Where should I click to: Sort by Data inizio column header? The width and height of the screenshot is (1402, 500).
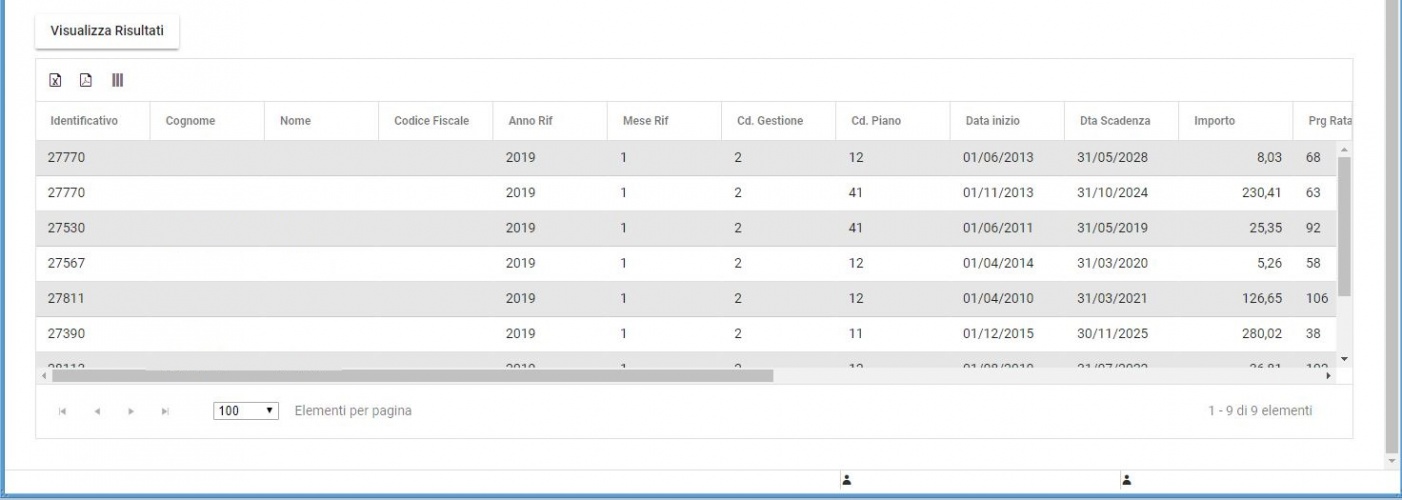(992, 121)
